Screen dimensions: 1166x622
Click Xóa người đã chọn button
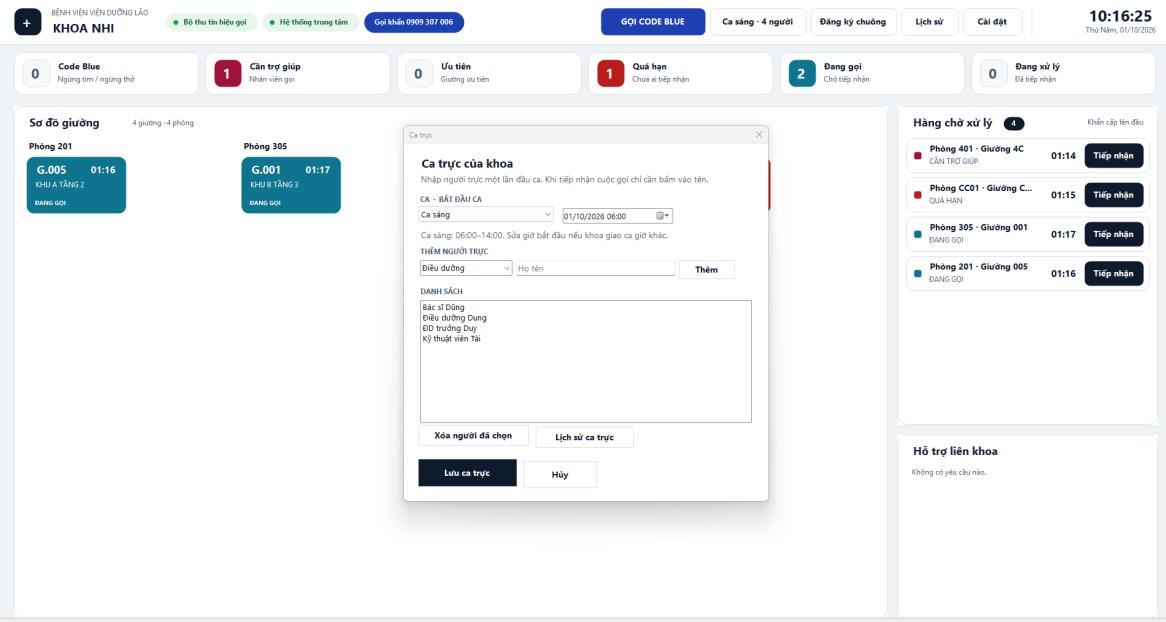pos(474,436)
